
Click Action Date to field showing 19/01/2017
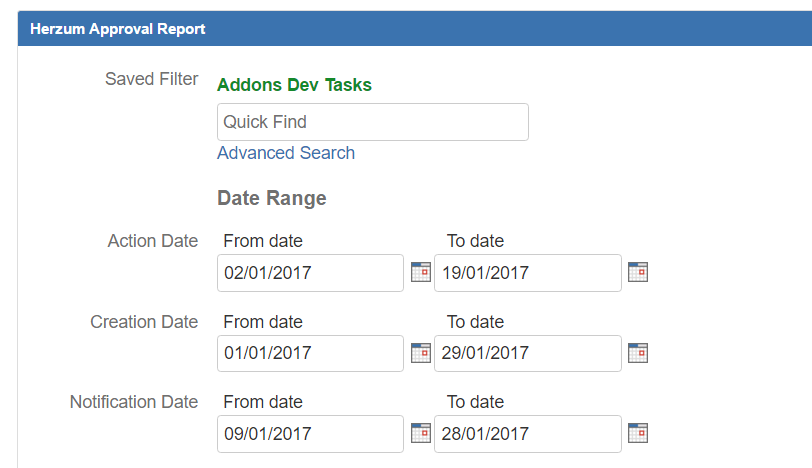(527, 273)
